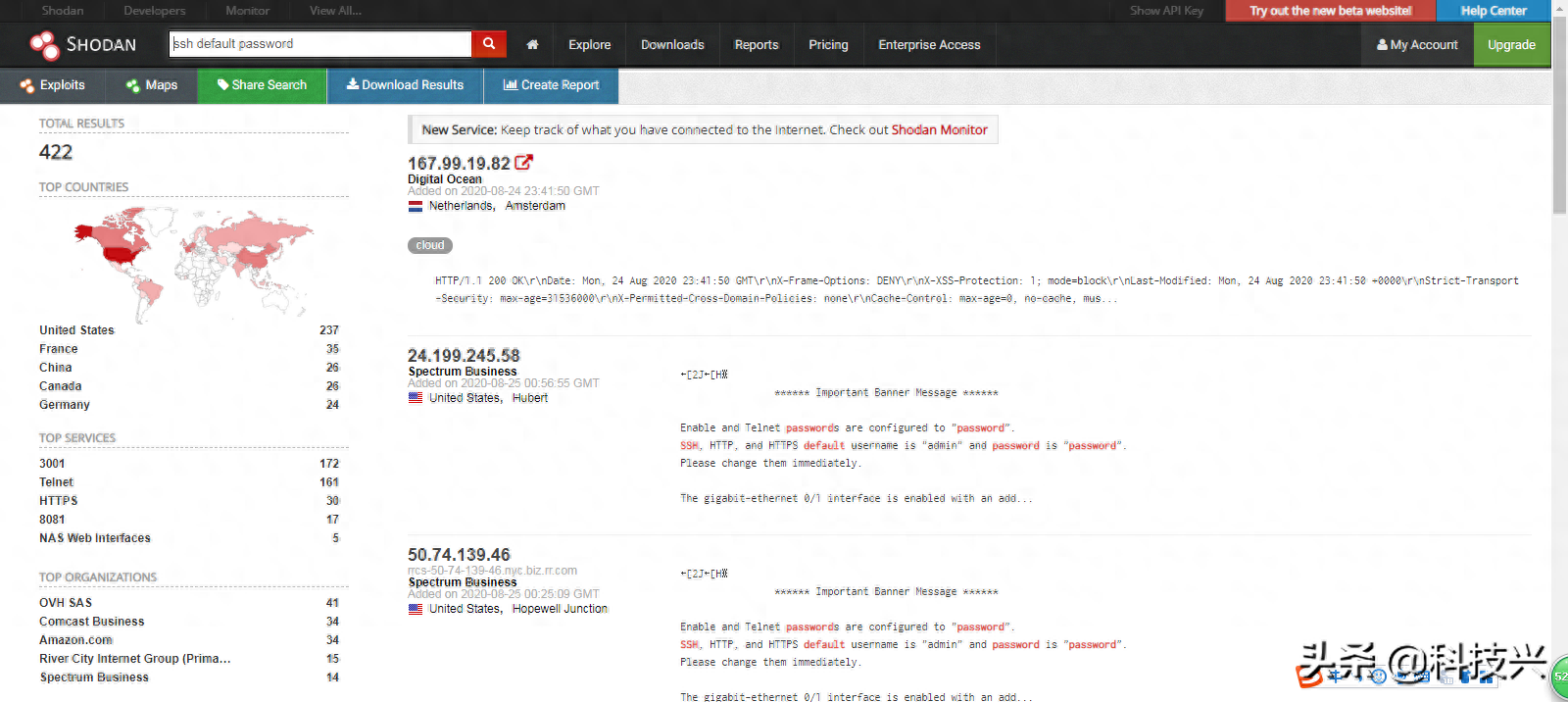The image size is (1568, 702).
Task: Click View All in top bar
Action: pyautogui.click(x=335, y=11)
